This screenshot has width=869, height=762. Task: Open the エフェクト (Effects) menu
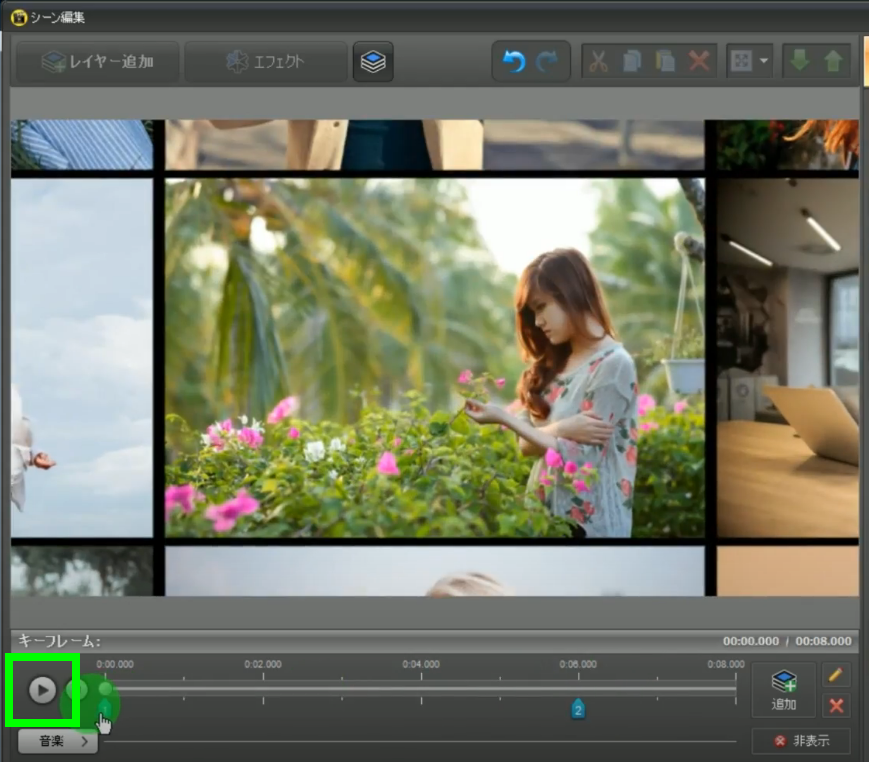265,62
